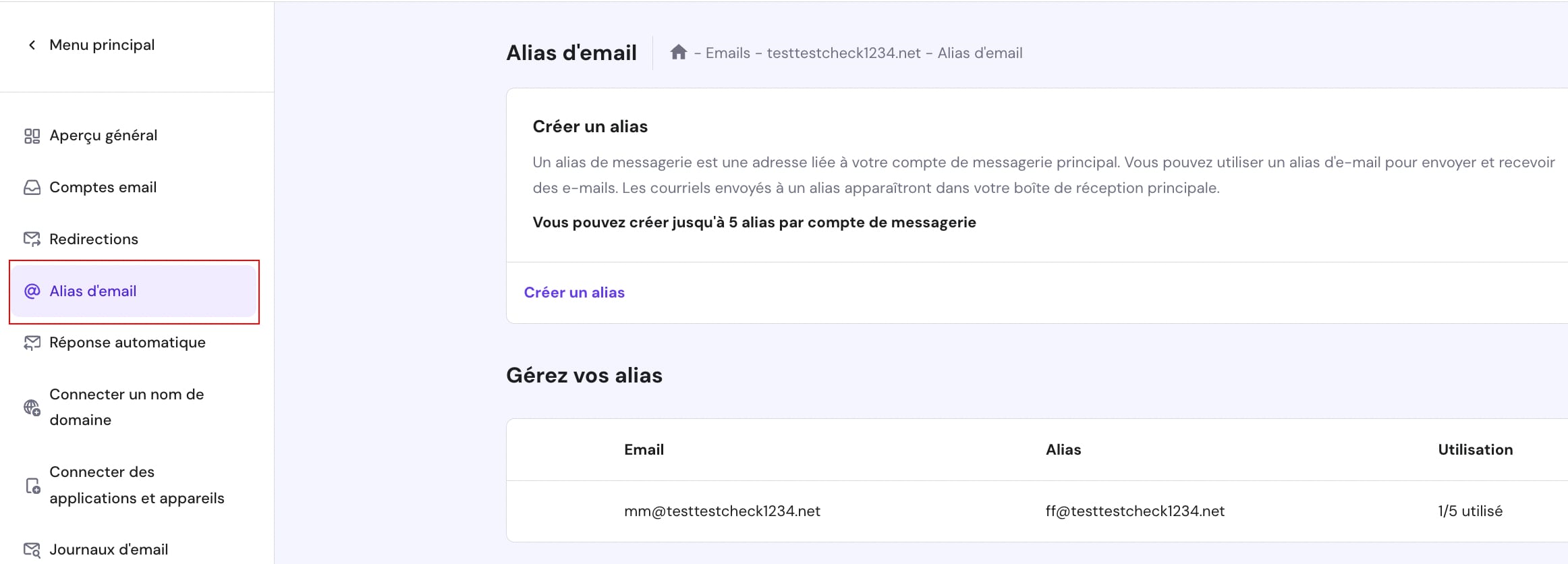1568x564 pixels.
Task: Click the home icon in the breadcrumb
Action: tap(678, 52)
